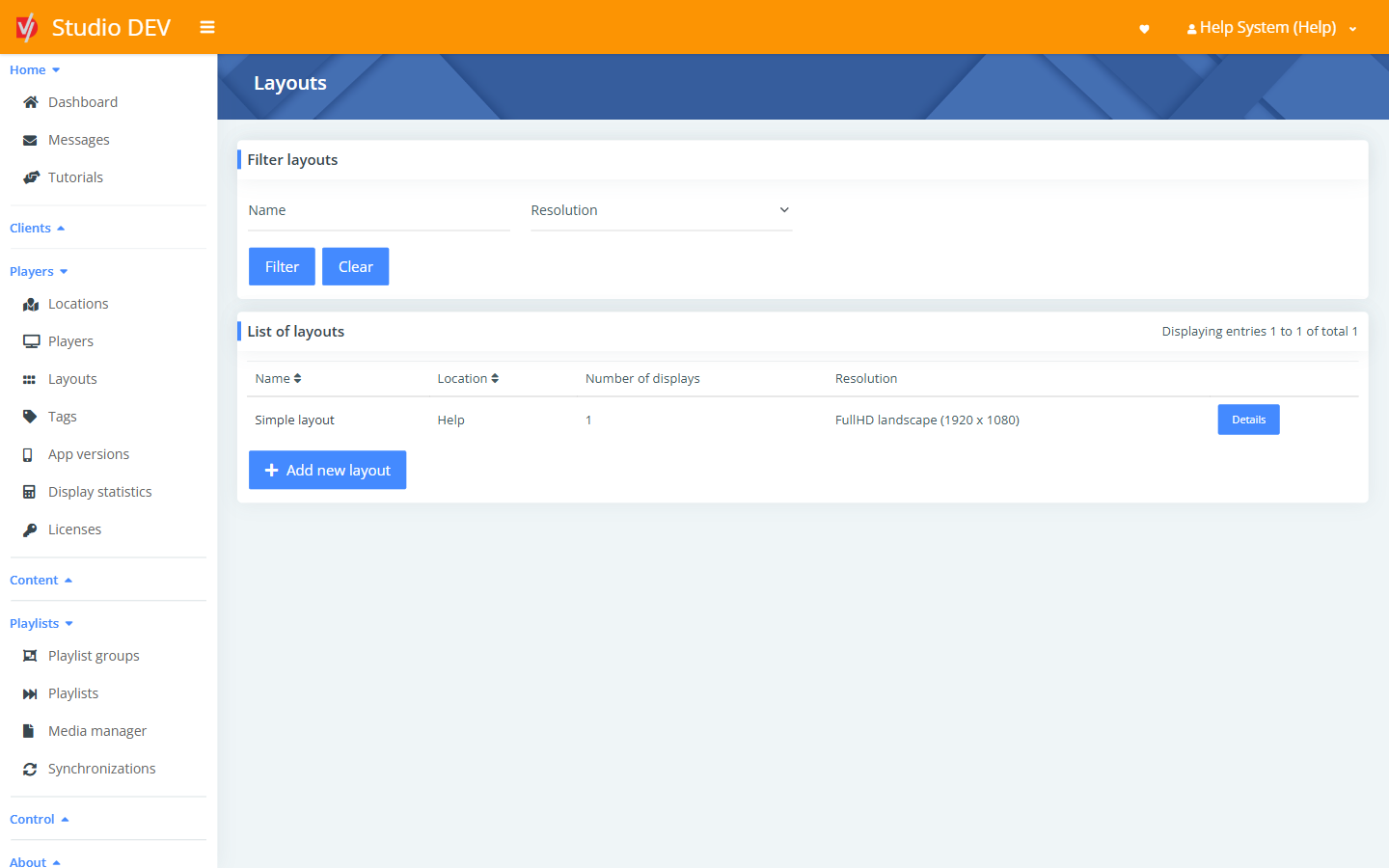Click the heart icon in top bar
Image resolution: width=1389 pixels, height=868 pixels.
pos(1144,29)
